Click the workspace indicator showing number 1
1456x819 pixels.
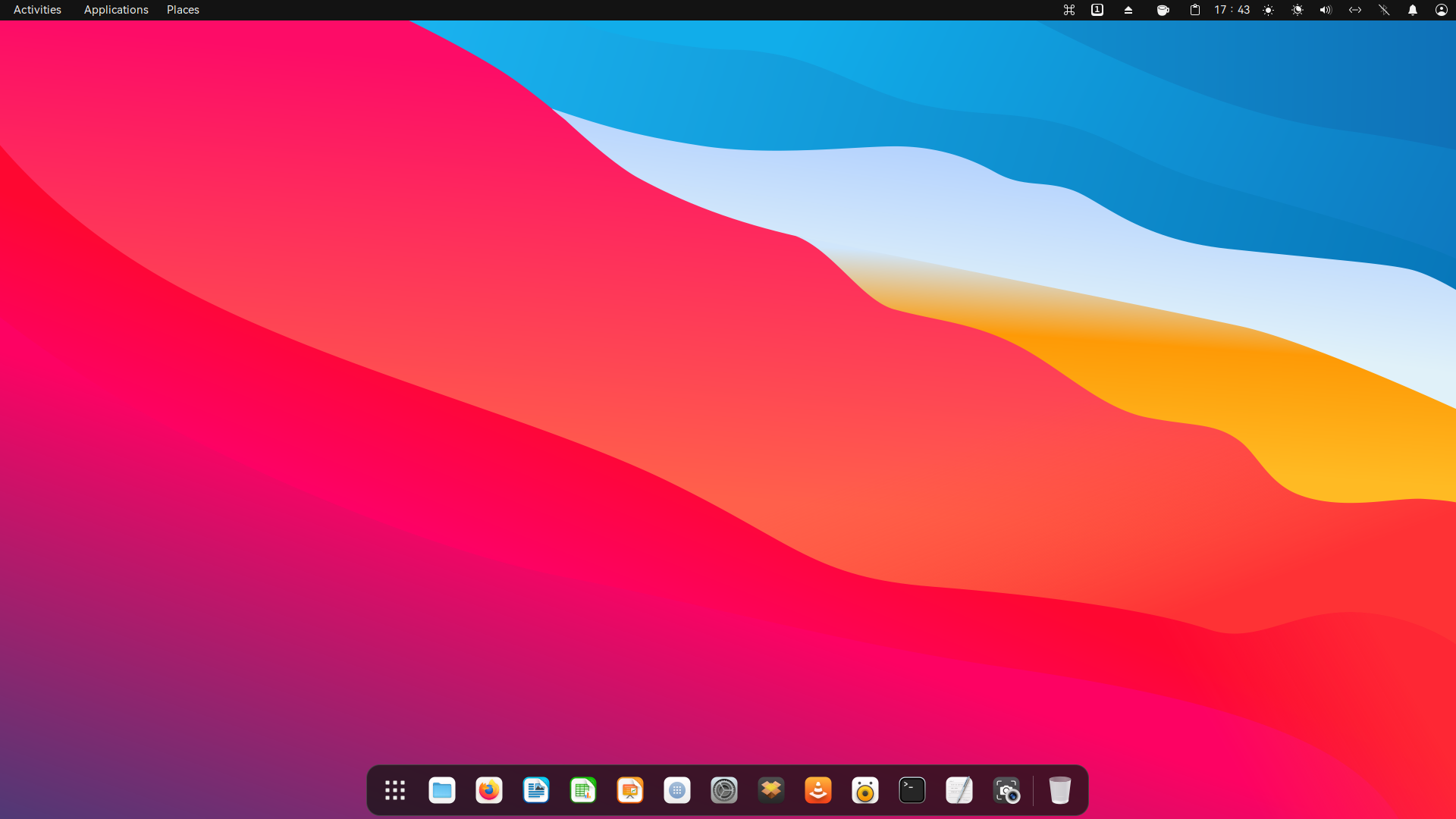click(x=1097, y=10)
